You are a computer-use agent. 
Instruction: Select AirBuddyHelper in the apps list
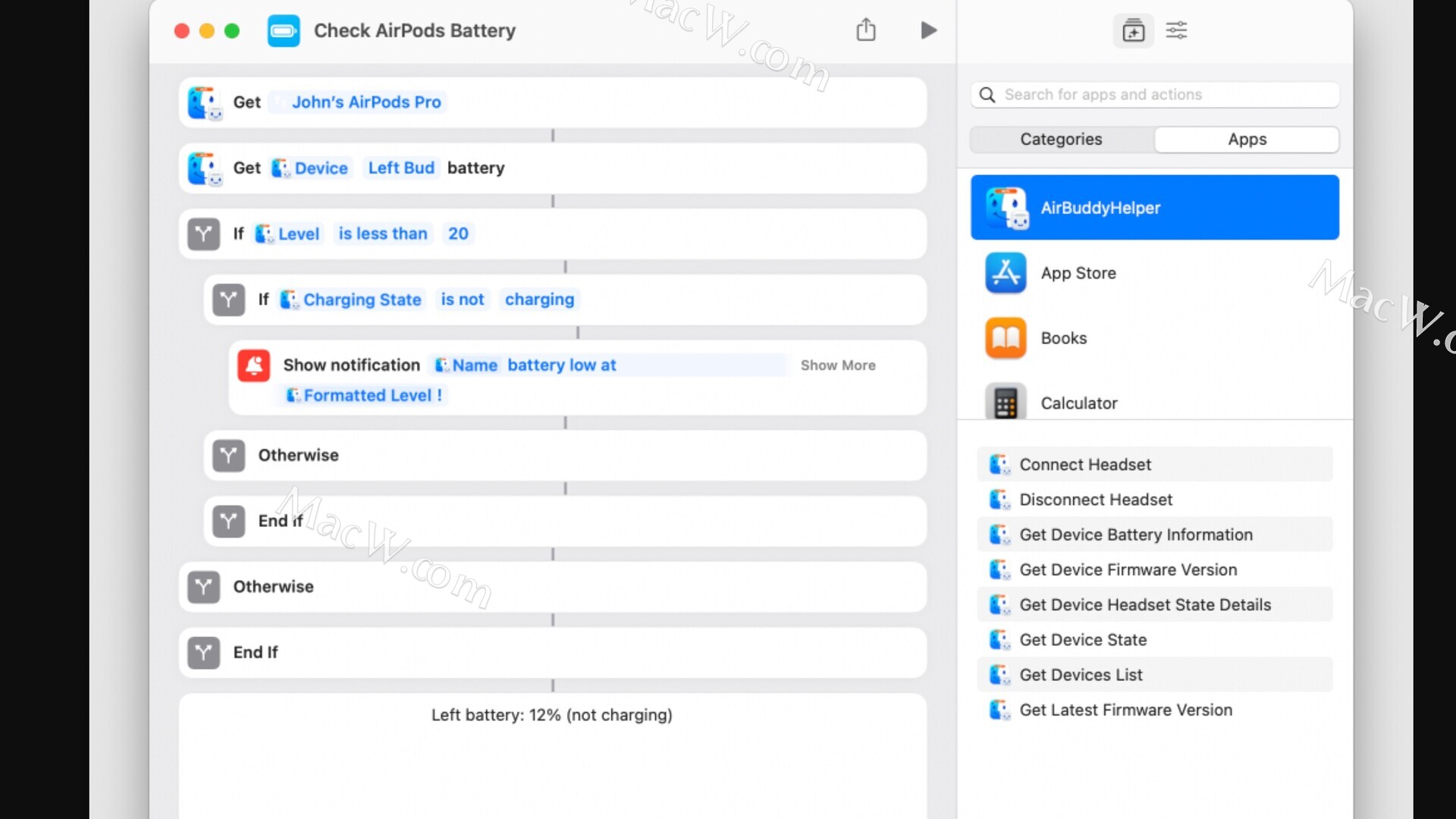coord(1155,207)
